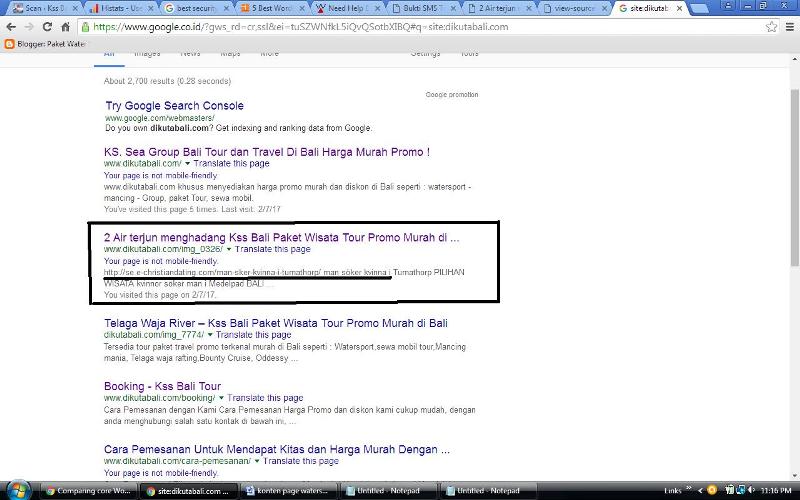The width and height of the screenshot is (800, 500).
Task: Open the home page icon
Action: 65,27
